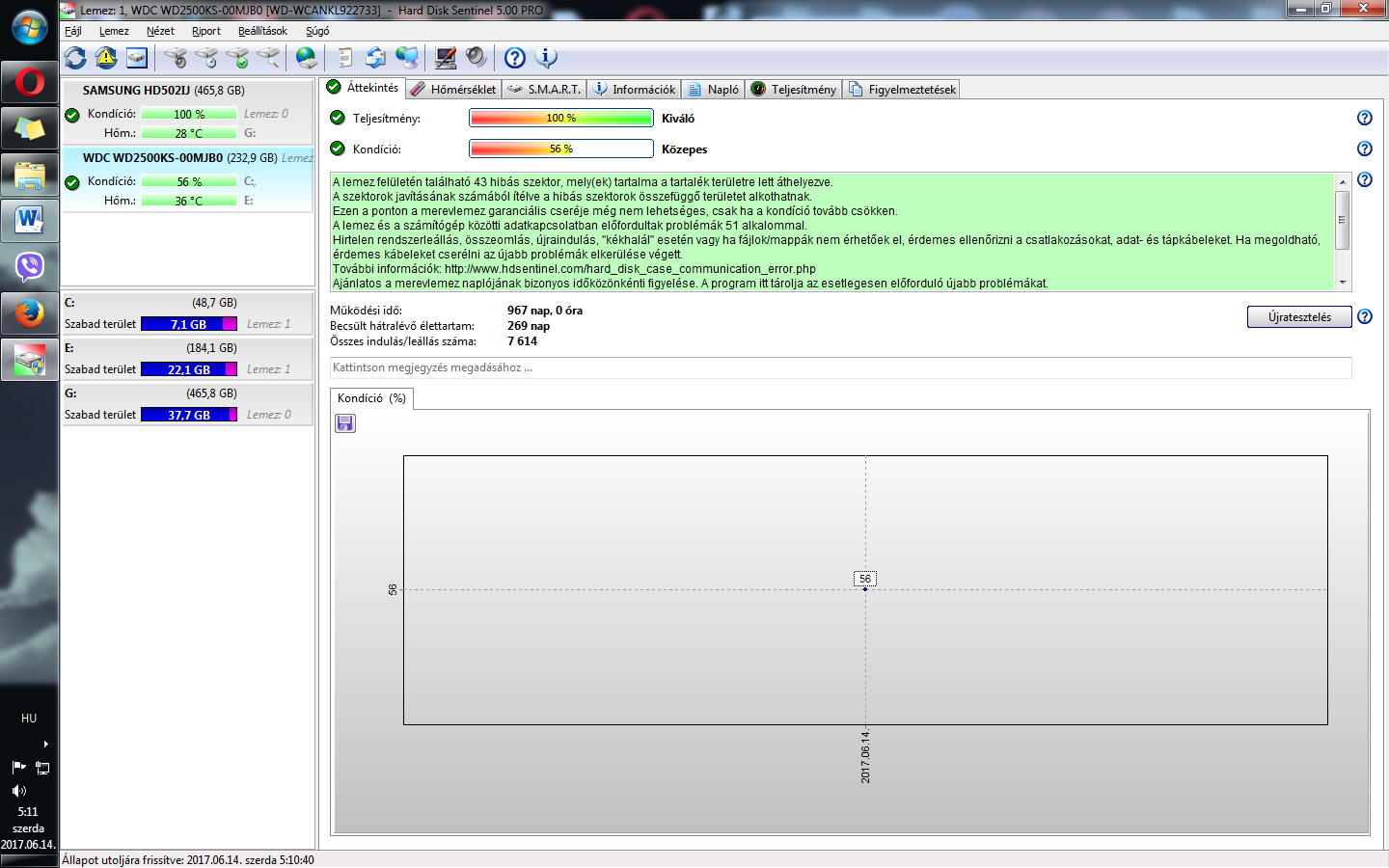Click the HU language indicator
1389x868 pixels.
pos(29,719)
